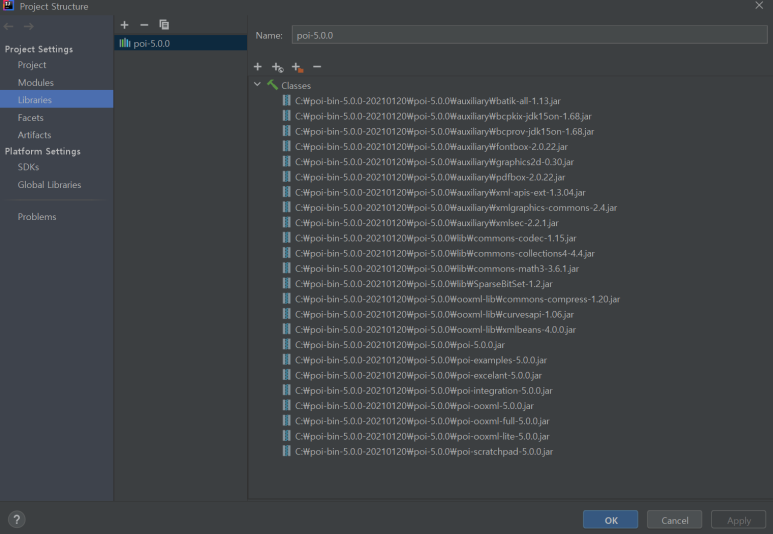Image resolution: width=773 pixels, height=534 pixels.
Task: Select the pdfbox-2.0.22.jar entry
Action: tap(430, 177)
